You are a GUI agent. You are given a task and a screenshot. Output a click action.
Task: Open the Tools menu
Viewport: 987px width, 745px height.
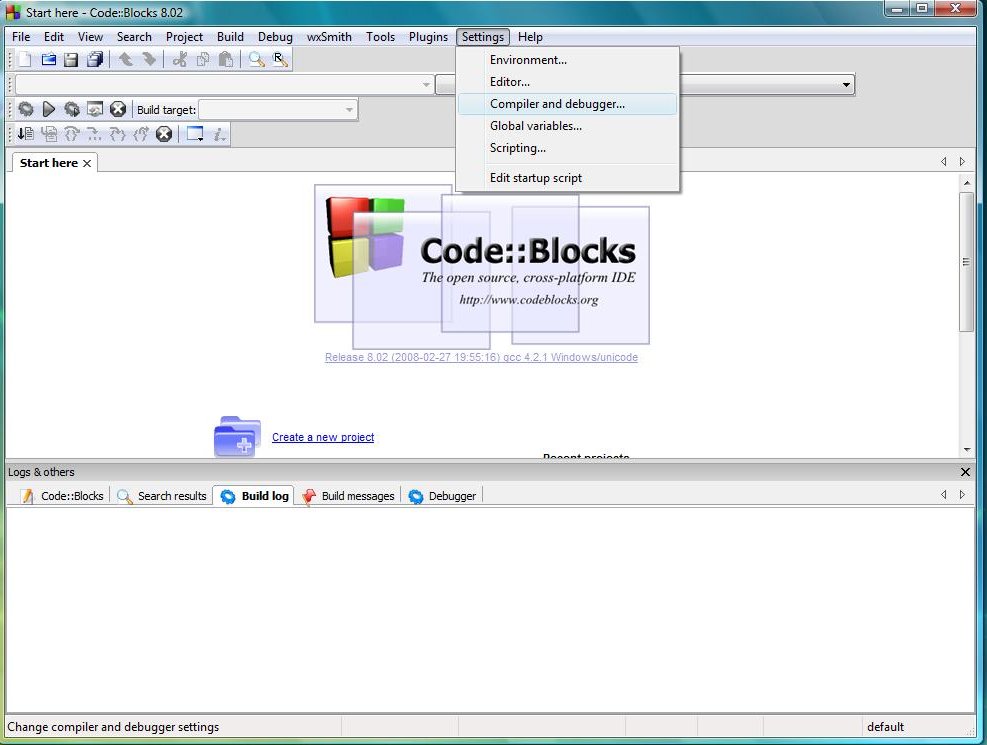pos(380,37)
